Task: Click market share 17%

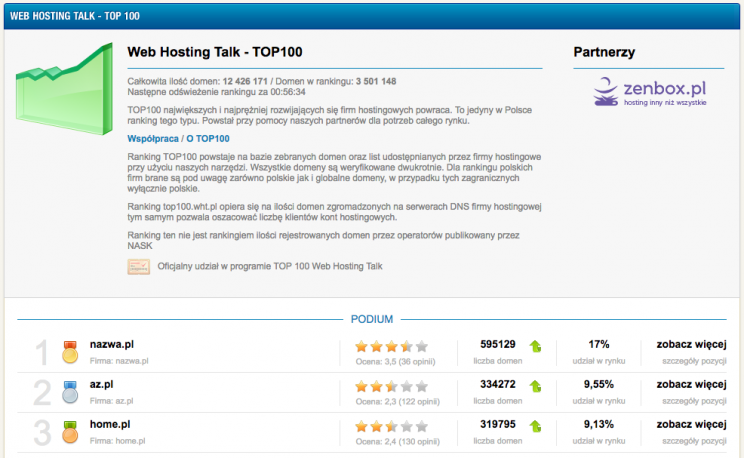Action: pos(599,345)
